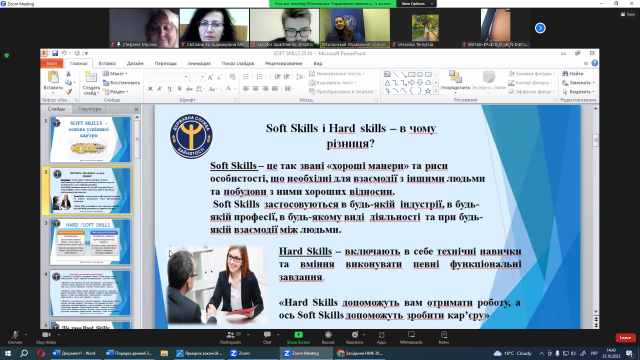Open the Рецензирование ribbon tab
The height and width of the screenshot is (360, 640).
[x=283, y=63]
